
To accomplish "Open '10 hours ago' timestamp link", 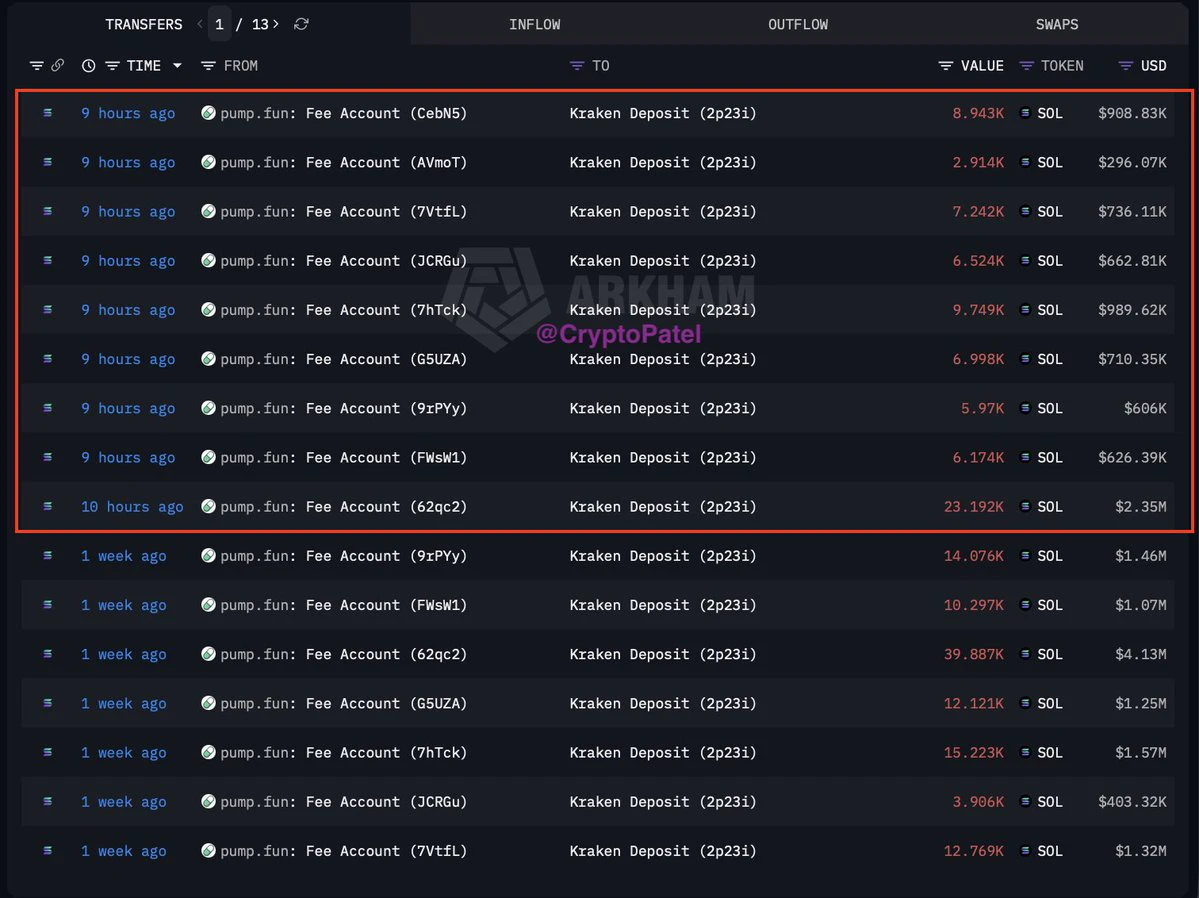I will tap(132, 506).
